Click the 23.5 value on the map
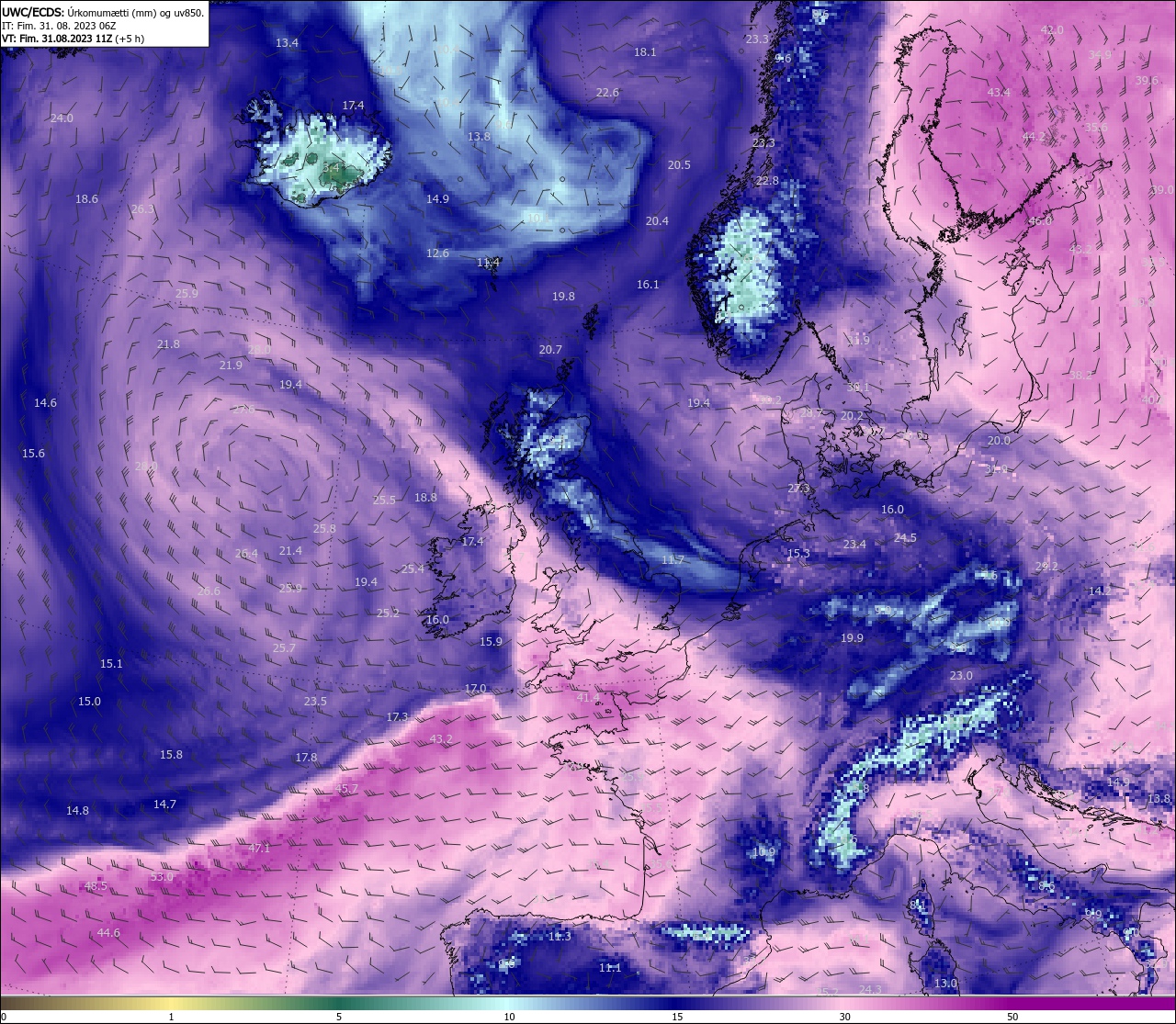The image size is (1176, 1024). [315, 702]
